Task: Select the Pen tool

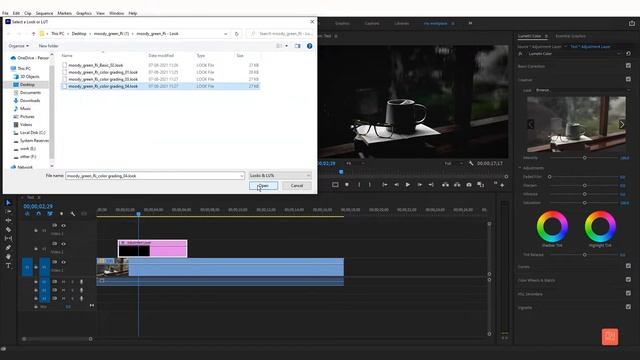Action: tap(8, 247)
